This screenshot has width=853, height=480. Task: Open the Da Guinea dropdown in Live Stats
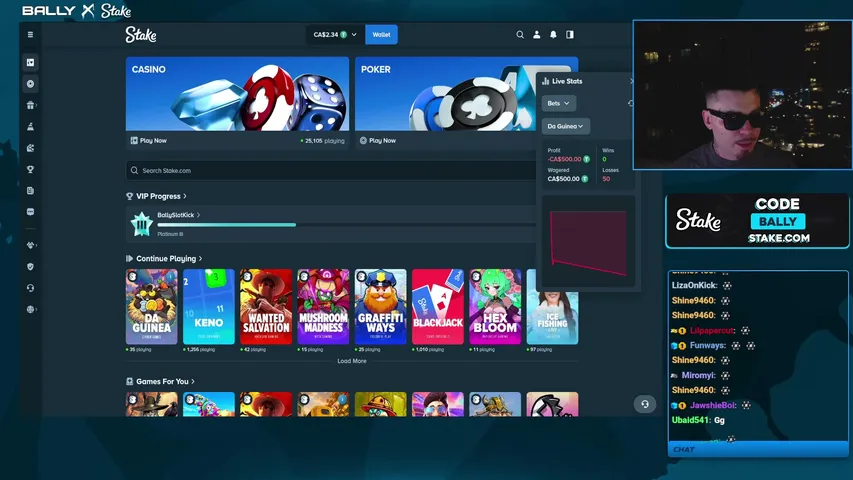click(565, 126)
